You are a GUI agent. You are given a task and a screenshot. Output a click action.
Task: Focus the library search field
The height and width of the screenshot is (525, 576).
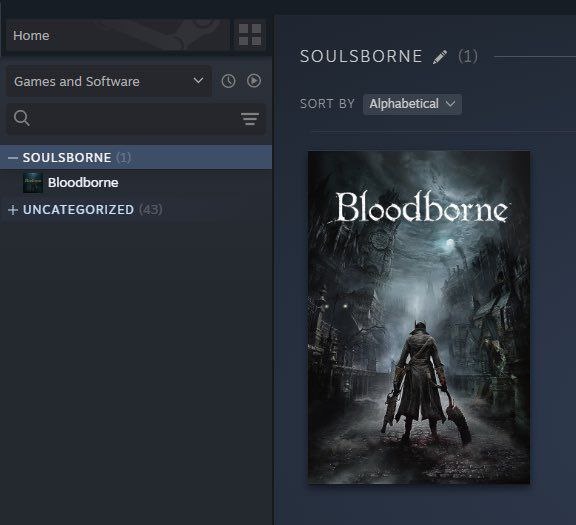136,118
